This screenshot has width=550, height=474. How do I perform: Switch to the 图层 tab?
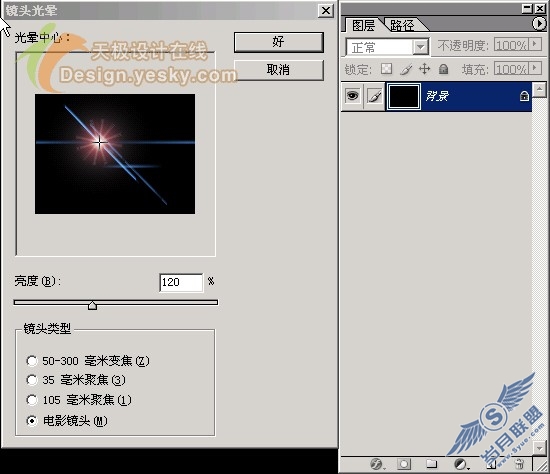(x=363, y=25)
